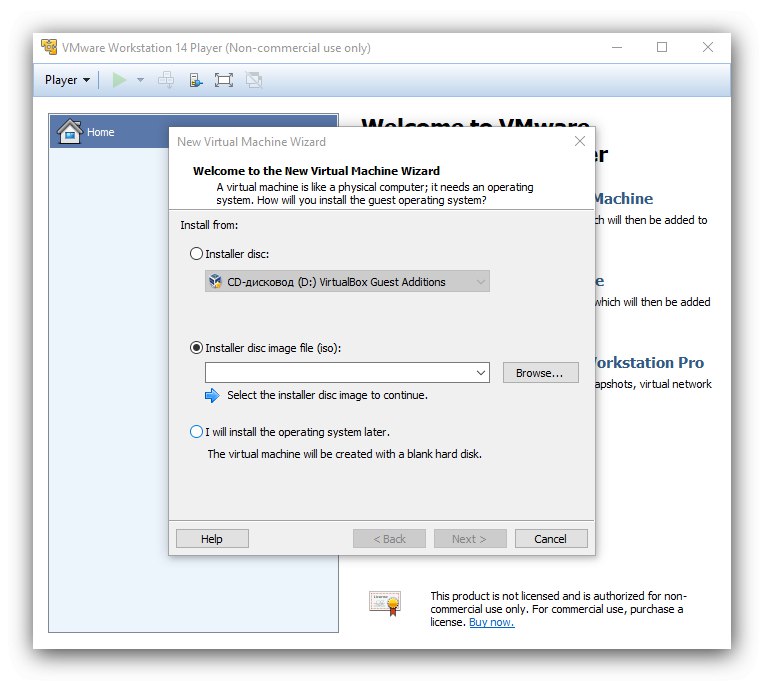Open the CD drive selection dropdown
Screen dimensions: 764x682
[x=347, y=282]
